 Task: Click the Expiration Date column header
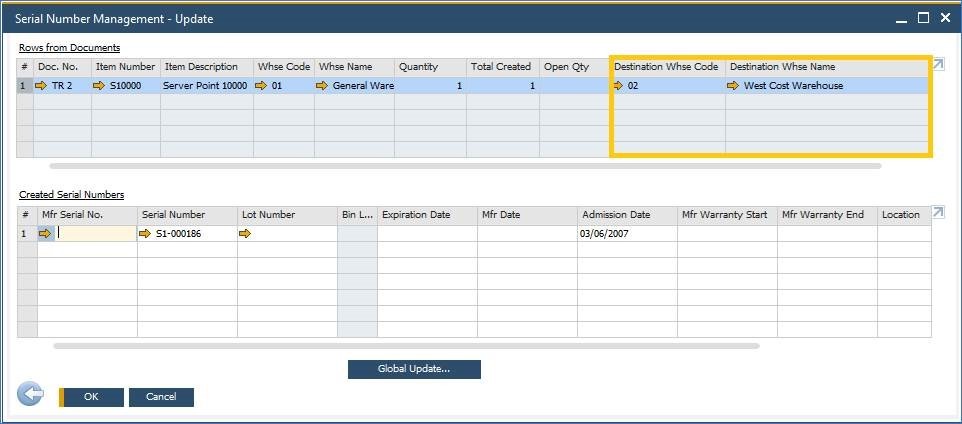point(426,215)
